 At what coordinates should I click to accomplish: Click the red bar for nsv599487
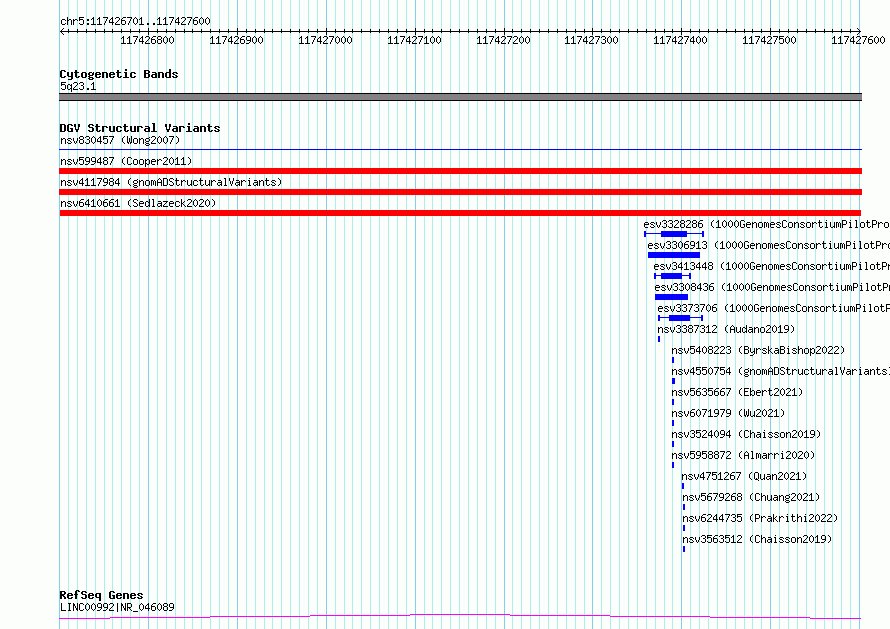point(460,171)
